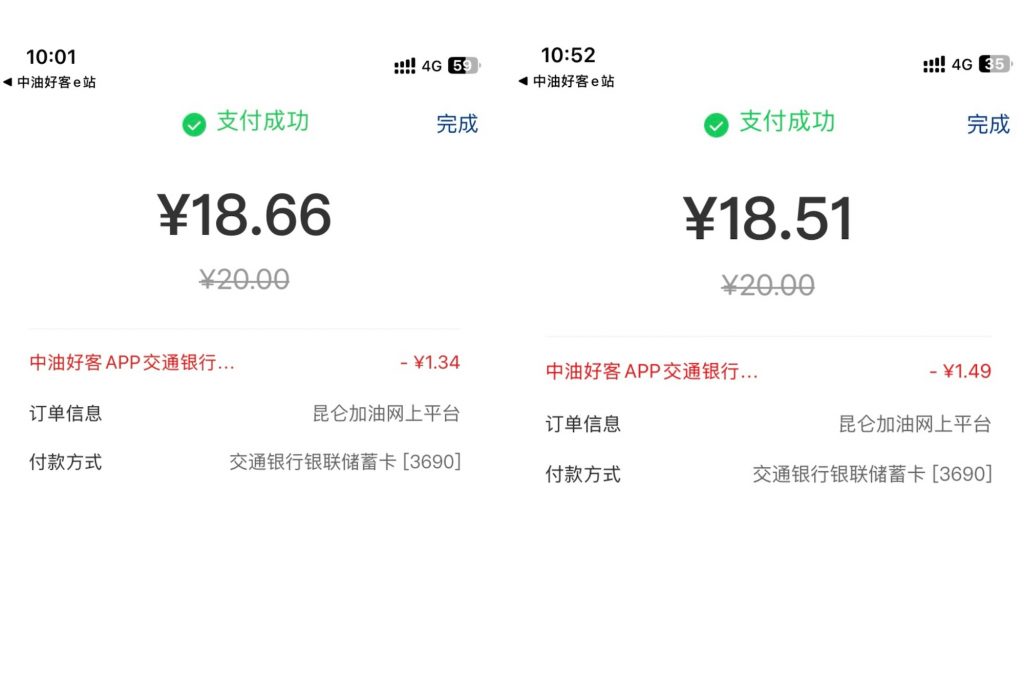Tap signal bars icon on right screen
Viewport: 1024px width, 683px height.
[x=934, y=65]
